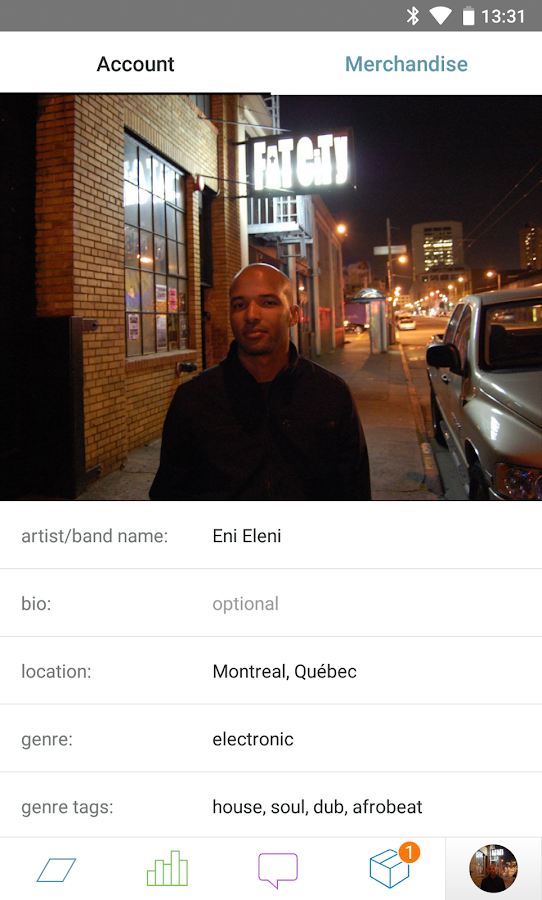The image size is (542, 900).
Task: Tap the Wi-Fi signal status icon
Action: tap(440, 15)
